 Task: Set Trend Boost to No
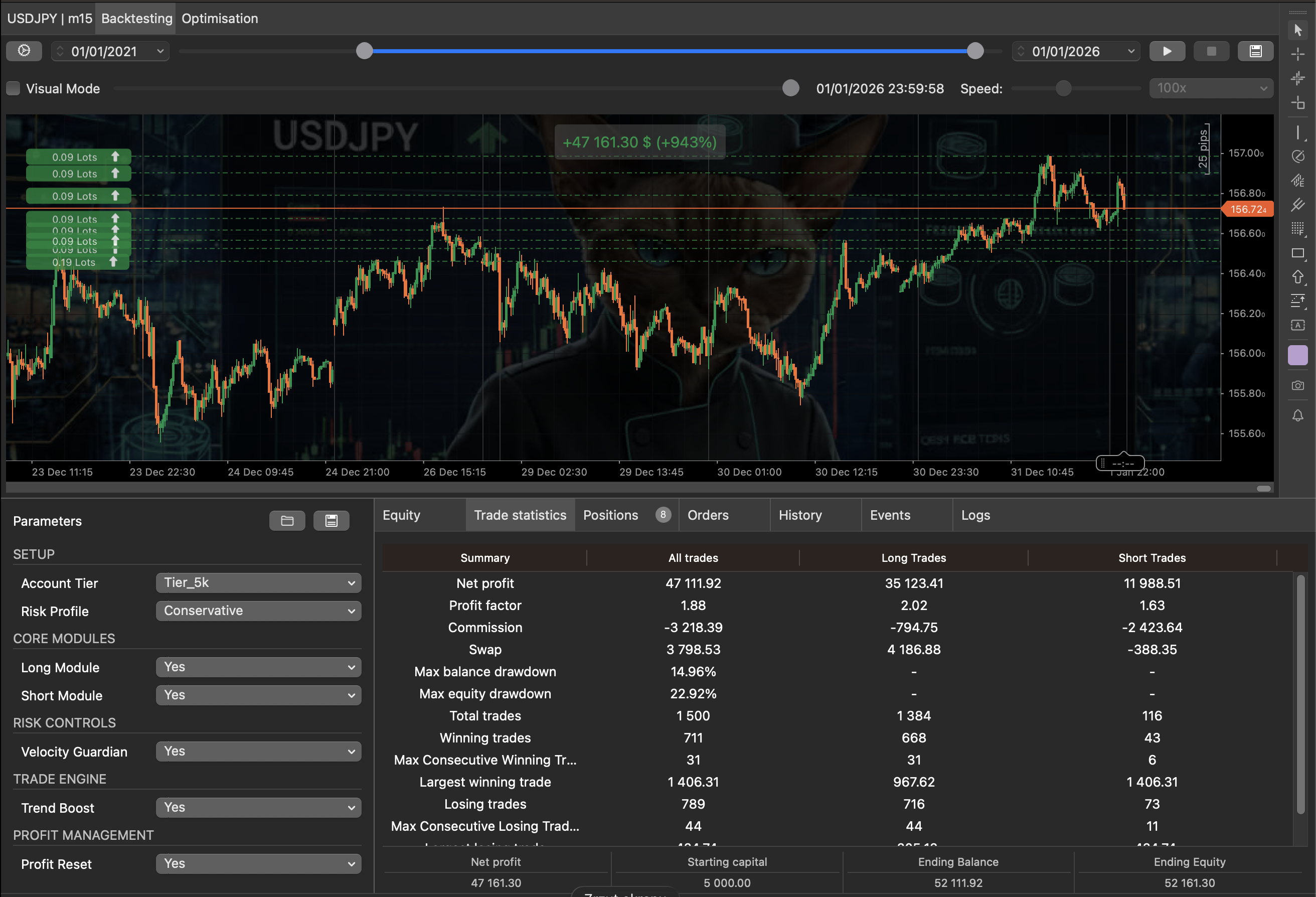tap(258, 808)
